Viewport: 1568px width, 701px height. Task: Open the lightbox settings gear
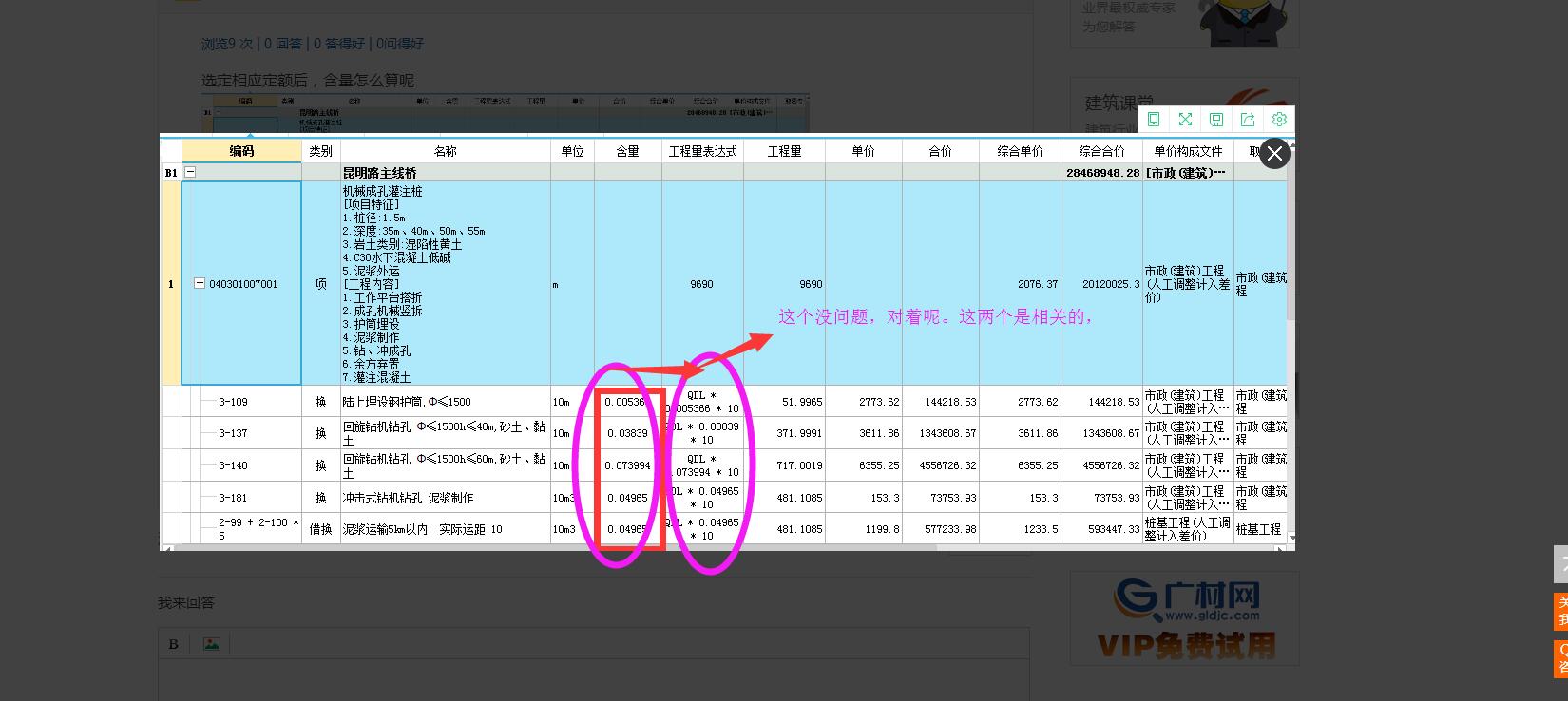coord(1279,120)
